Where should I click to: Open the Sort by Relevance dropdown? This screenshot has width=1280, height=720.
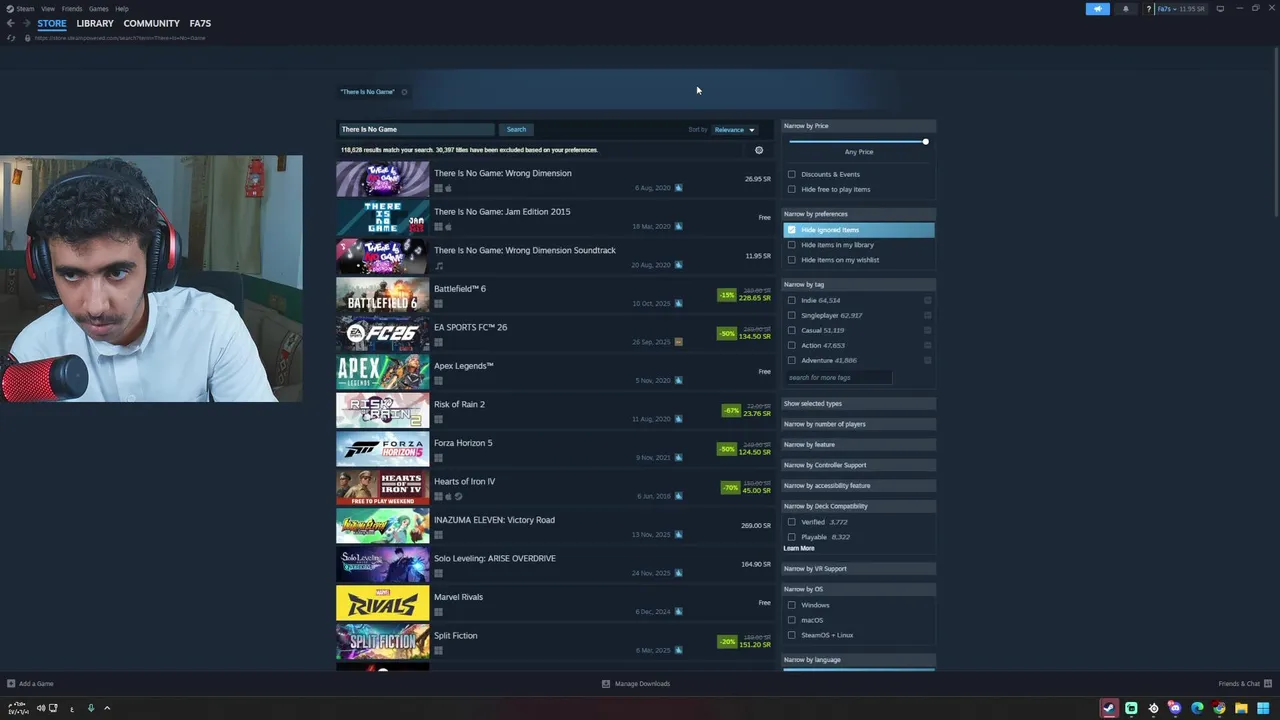735,129
